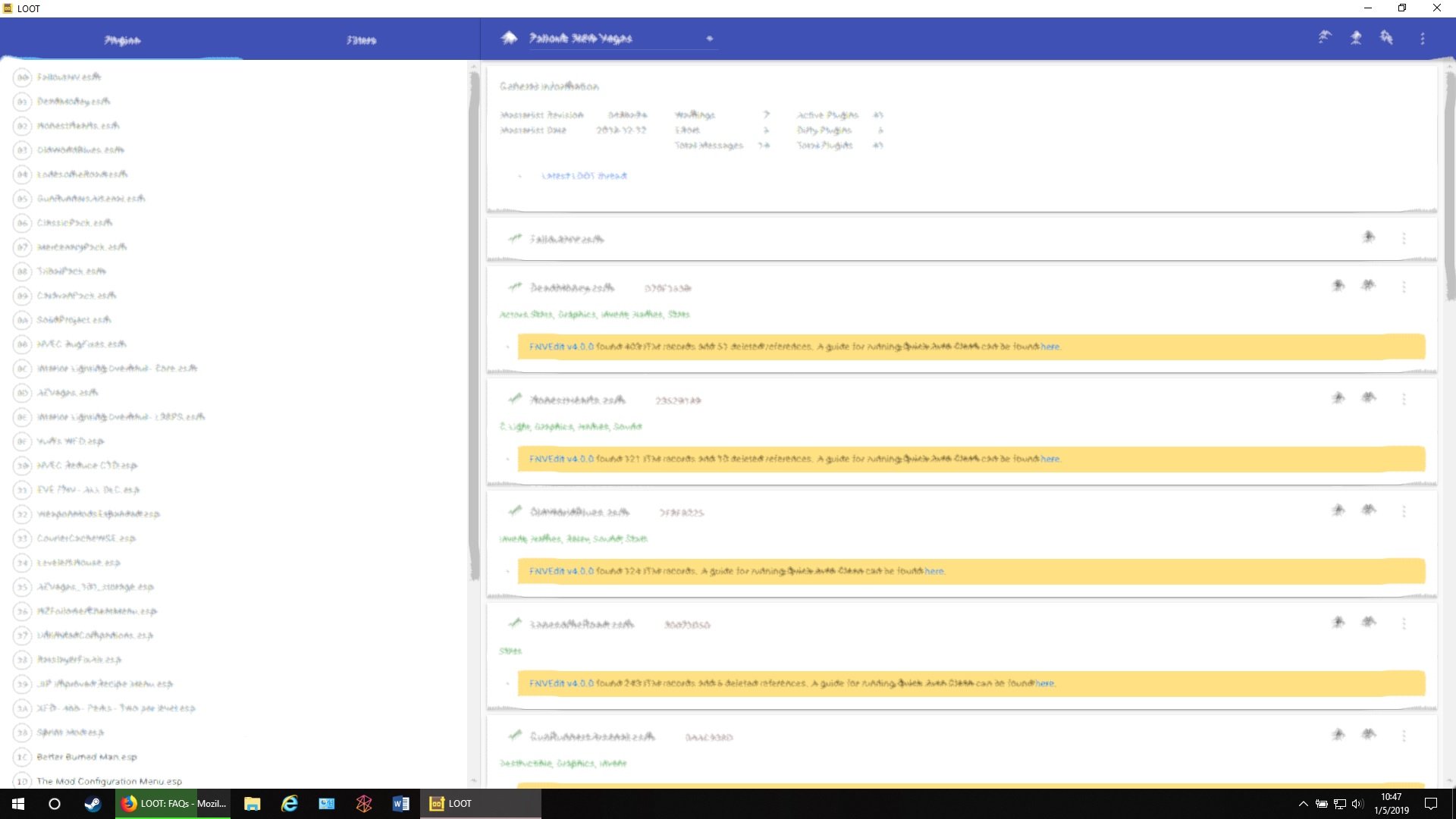Click the General Information card heading
The width and height of the screenshot is (1456, 819).
pyautogui.click(x=549, y=86)
